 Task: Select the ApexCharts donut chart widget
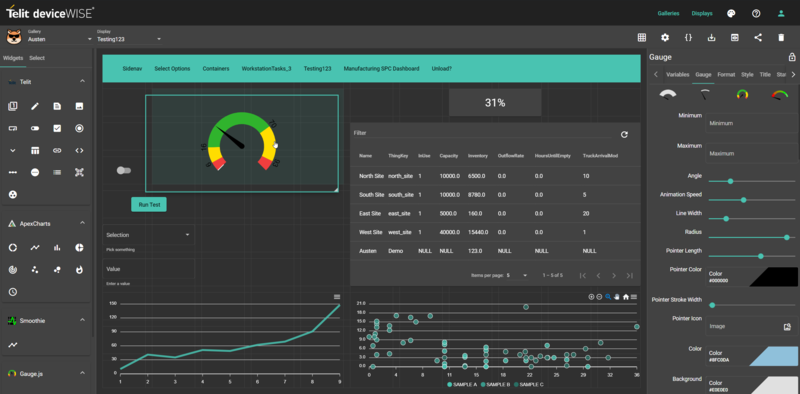[13, 248]
